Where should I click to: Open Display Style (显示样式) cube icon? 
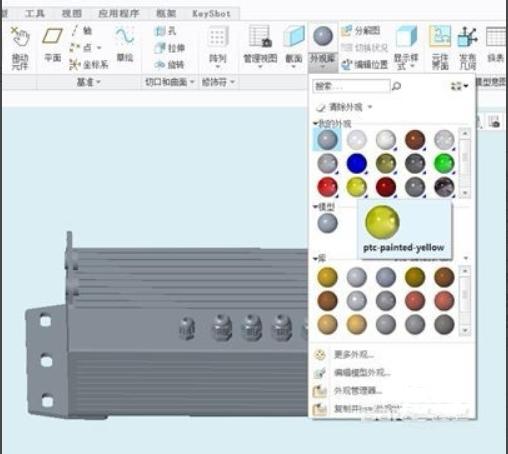tap(406, 36)
